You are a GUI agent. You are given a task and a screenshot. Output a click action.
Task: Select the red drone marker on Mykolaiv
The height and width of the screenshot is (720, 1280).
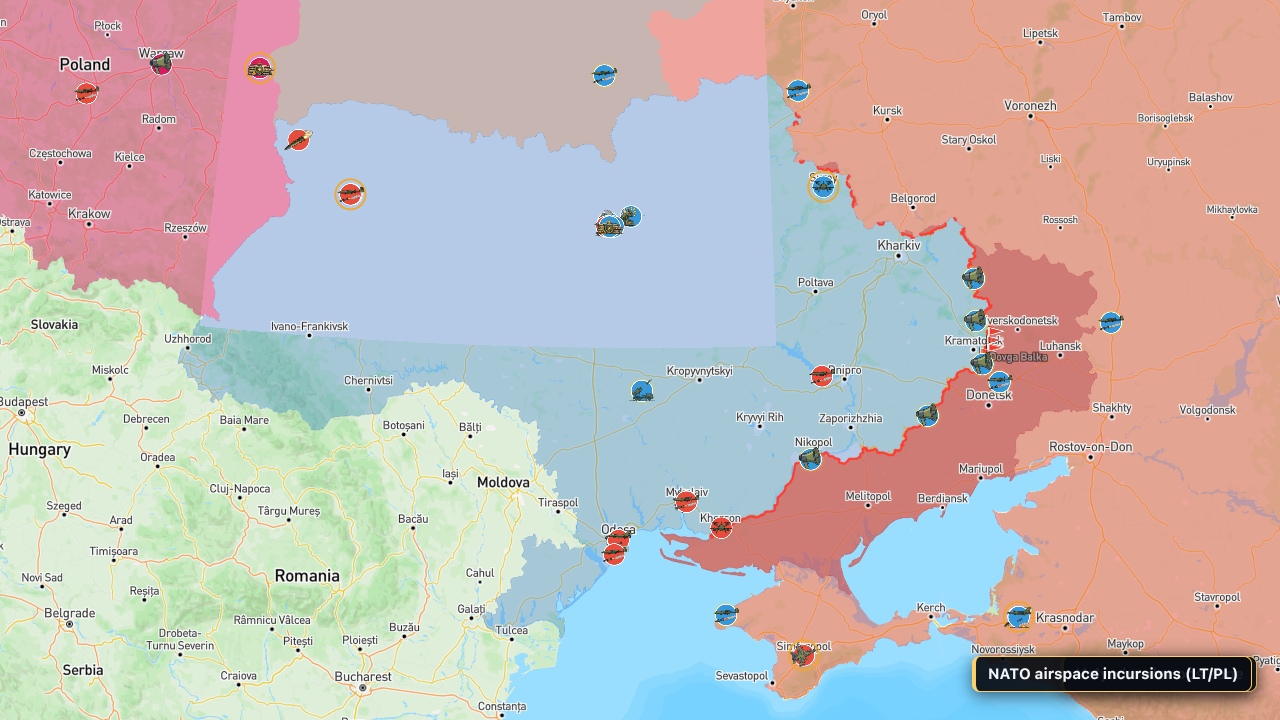point(686,501)
